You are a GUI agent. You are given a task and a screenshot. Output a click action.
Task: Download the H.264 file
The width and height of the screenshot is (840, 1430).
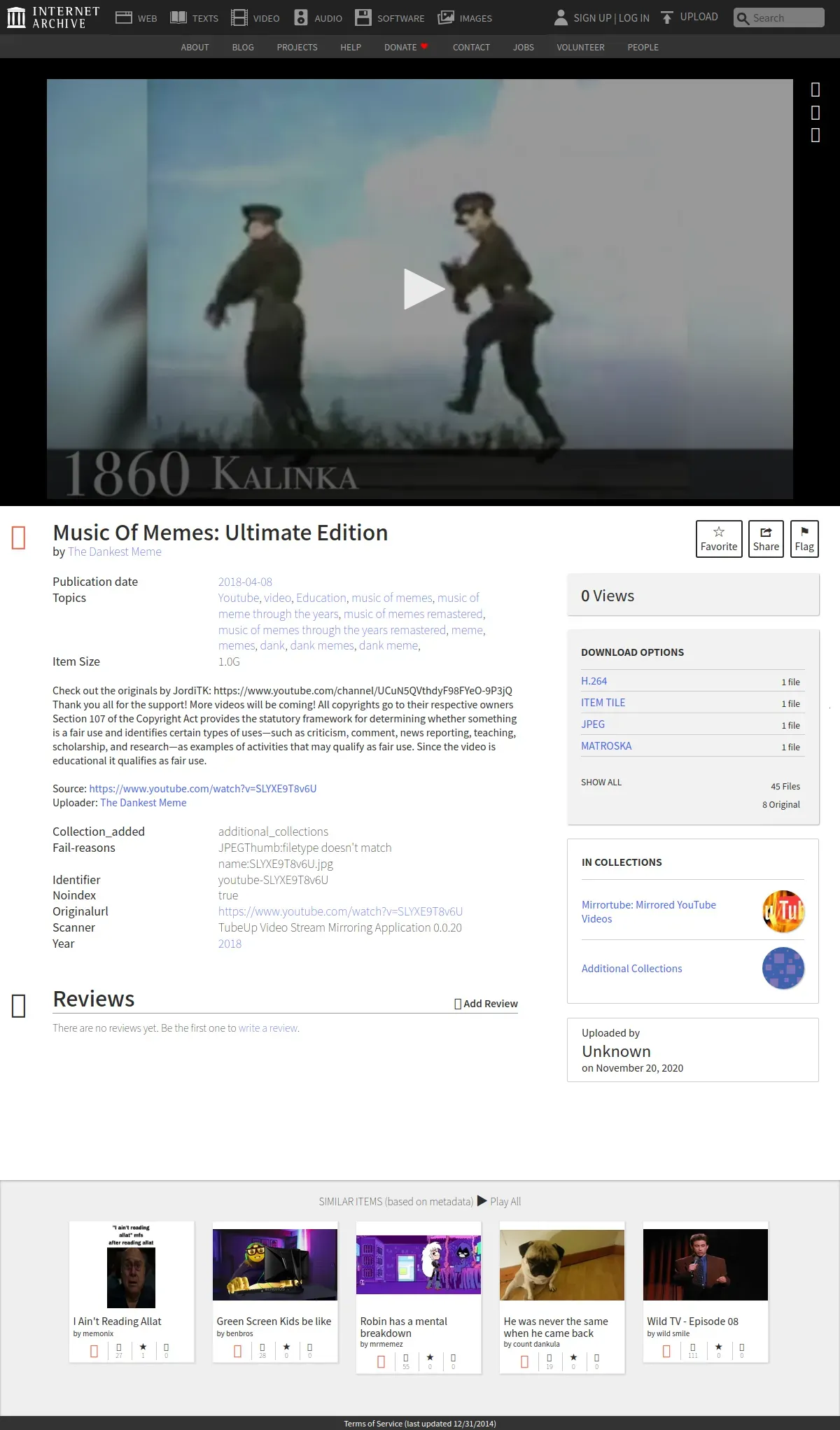coord(594,680)
